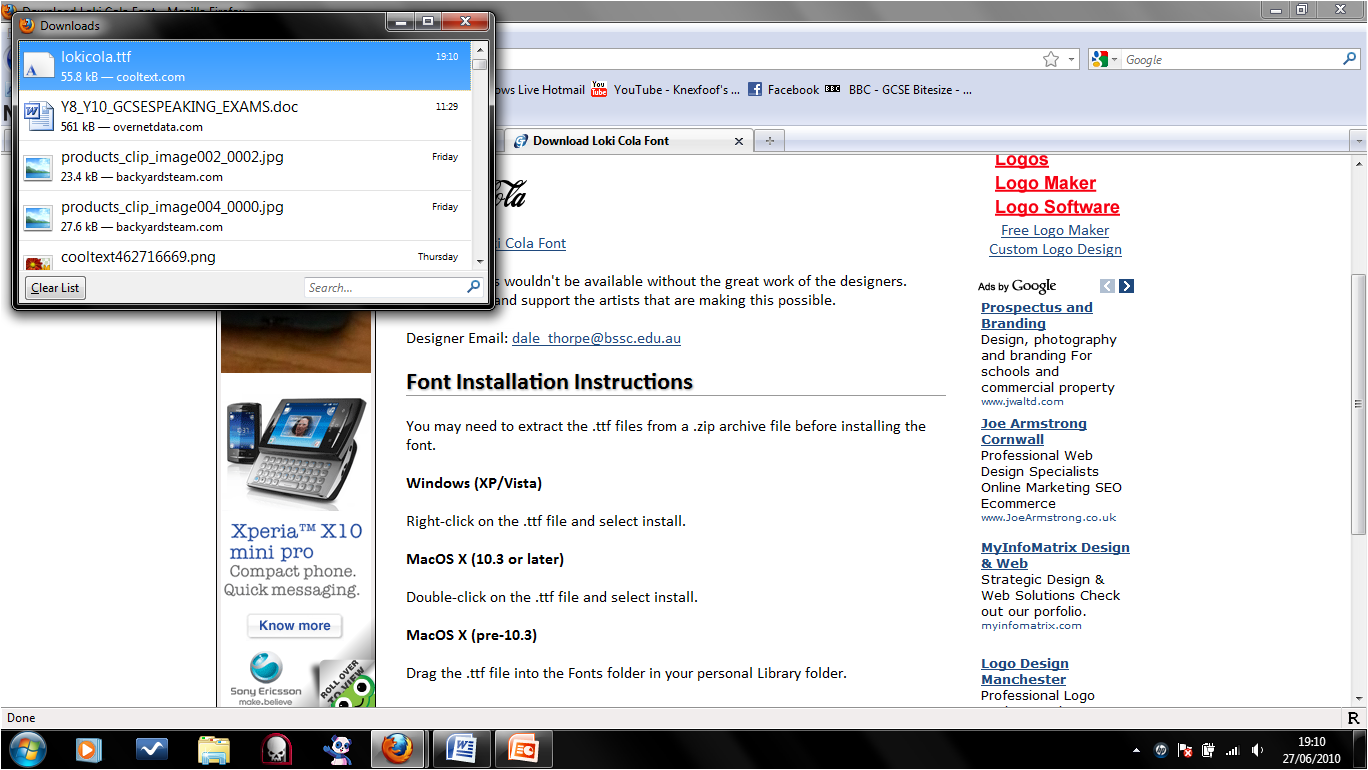Bookmark this page with the star icon
This screenshot has width=1368, height=770.
pos(1051,59)
